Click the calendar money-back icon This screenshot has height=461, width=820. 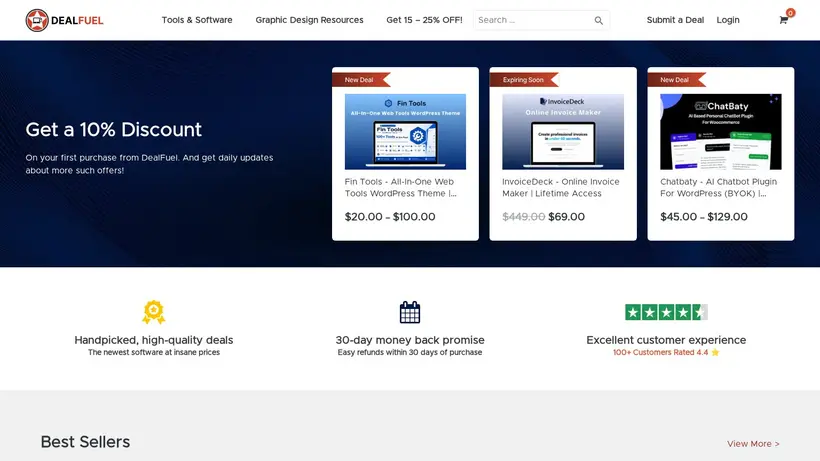pos(410,312)
